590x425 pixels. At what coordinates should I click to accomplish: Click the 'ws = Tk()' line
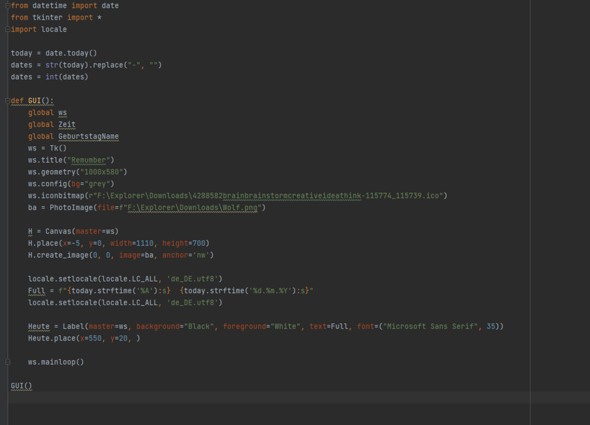47,148
